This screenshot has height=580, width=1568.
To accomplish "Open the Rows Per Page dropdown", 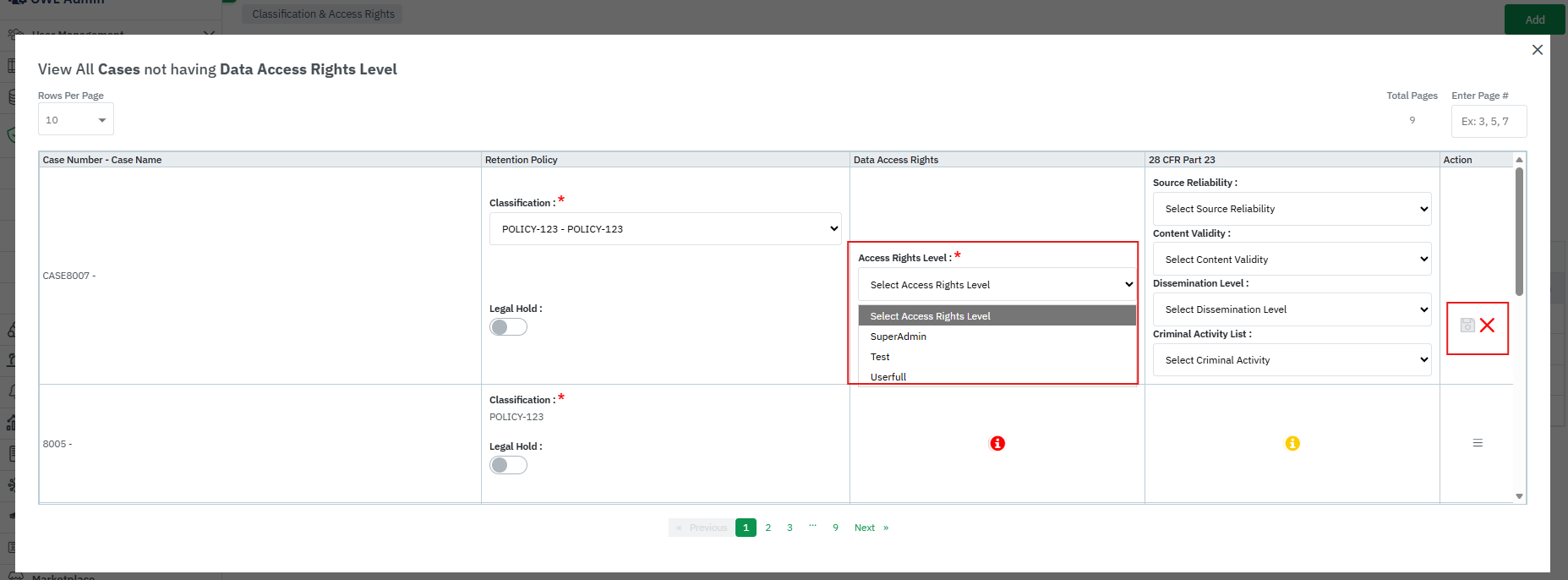I will [x=75, y=120].
